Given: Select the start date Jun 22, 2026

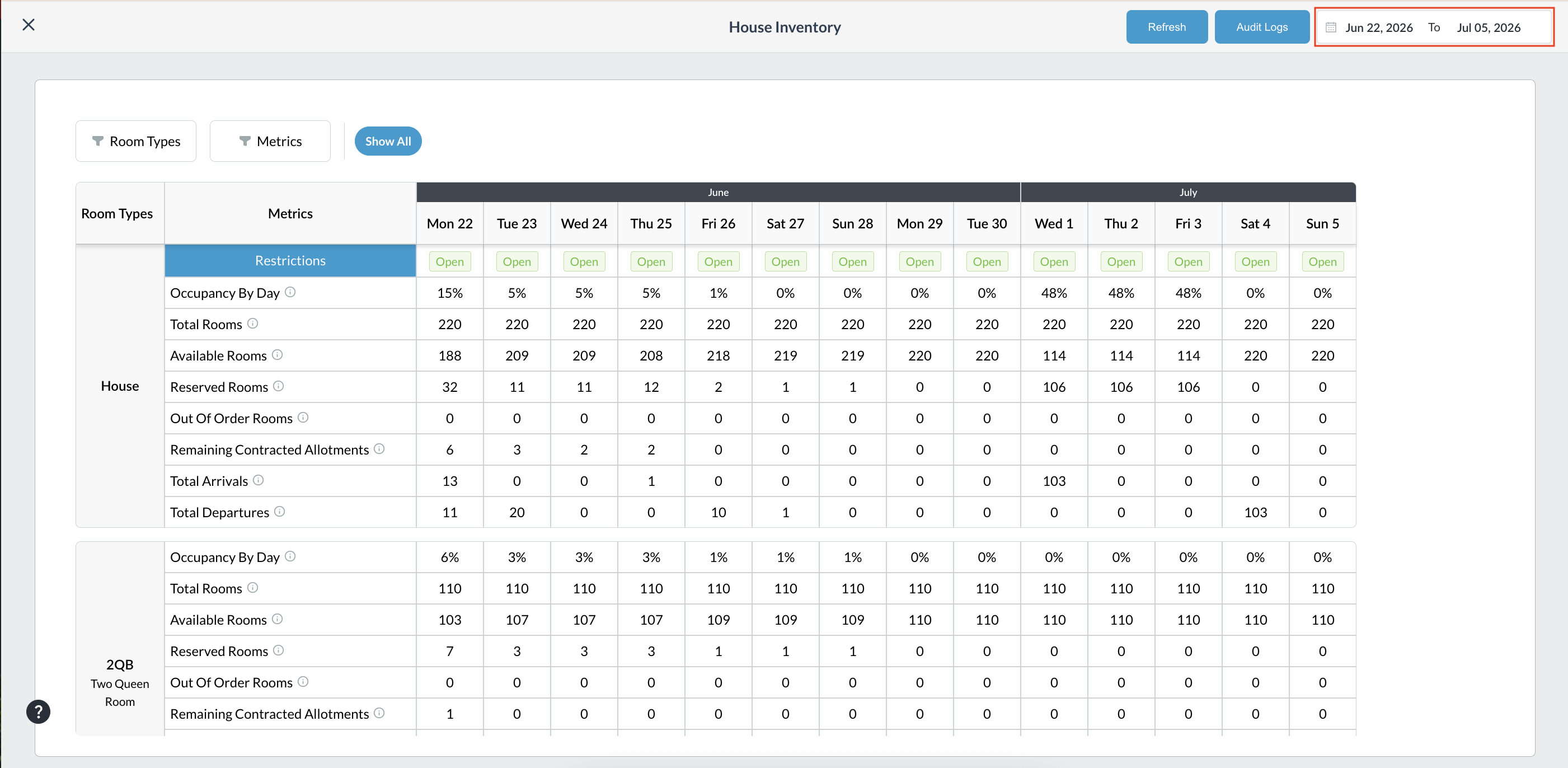Looking at the screenshot, I should 1378,27.
